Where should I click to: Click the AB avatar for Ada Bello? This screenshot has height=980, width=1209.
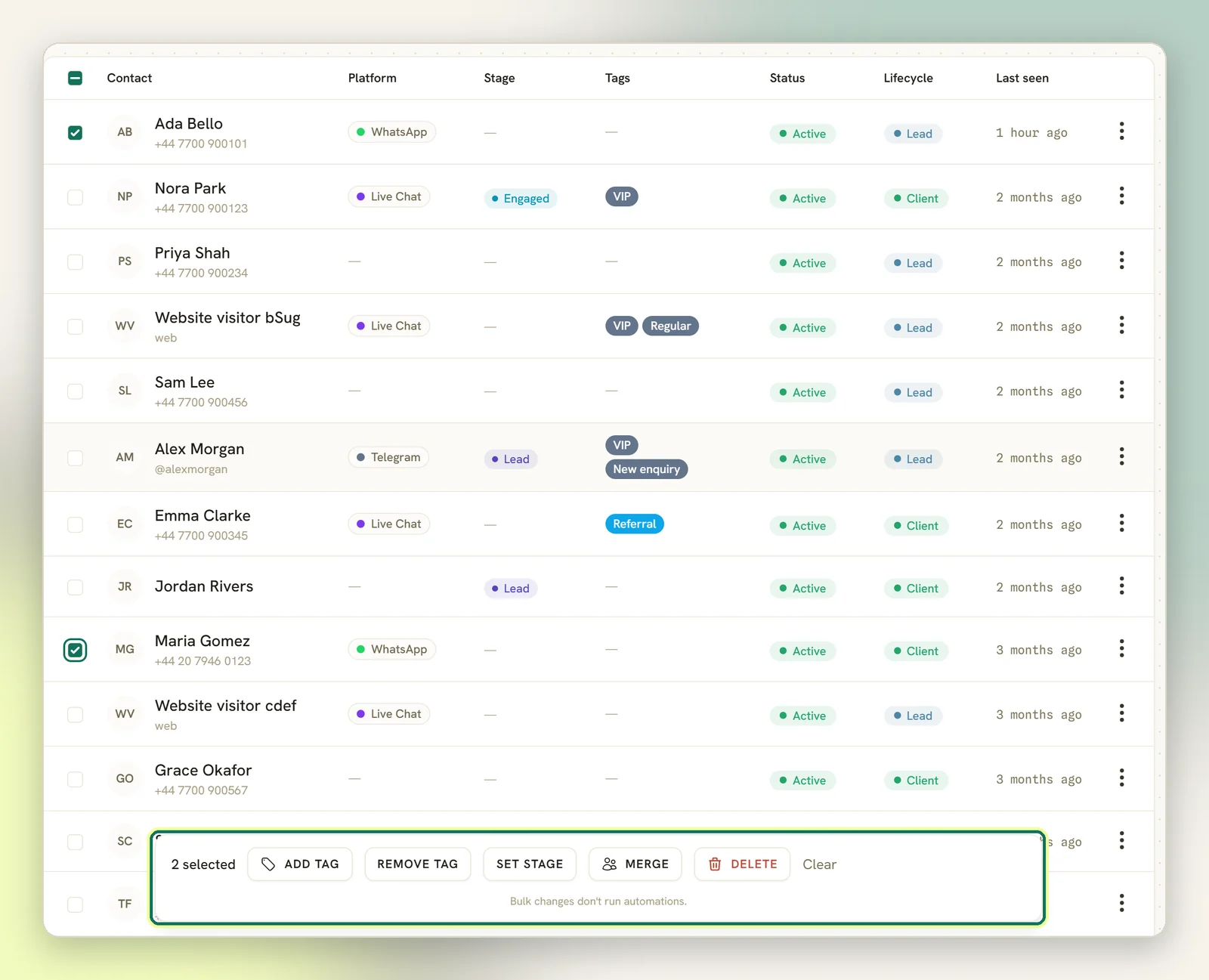tap(125, 132)
